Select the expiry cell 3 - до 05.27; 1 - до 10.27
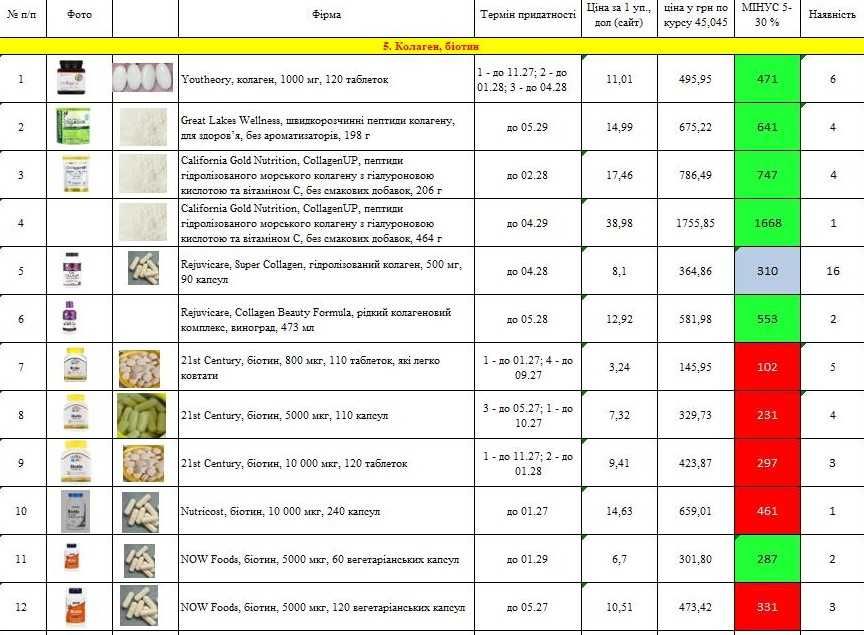Image resolution: width=864 pixels, height=635 pixels. [x=528, y=415]
